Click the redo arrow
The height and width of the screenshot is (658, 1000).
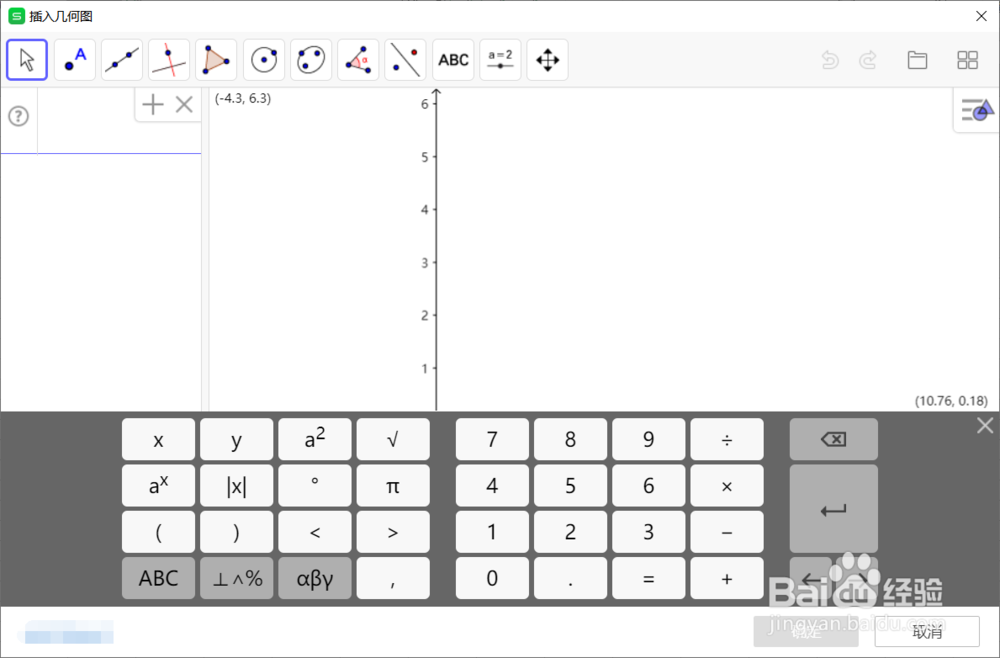(x=868, y=61)
